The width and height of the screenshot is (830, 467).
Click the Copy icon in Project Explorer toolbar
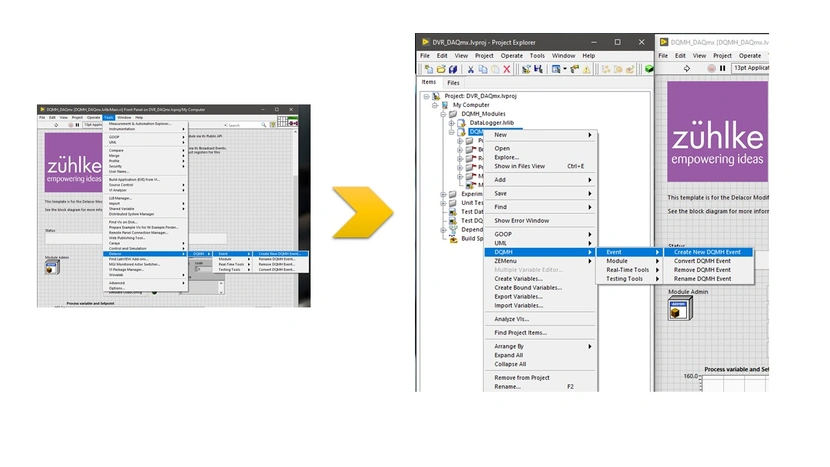click(483, 69)
